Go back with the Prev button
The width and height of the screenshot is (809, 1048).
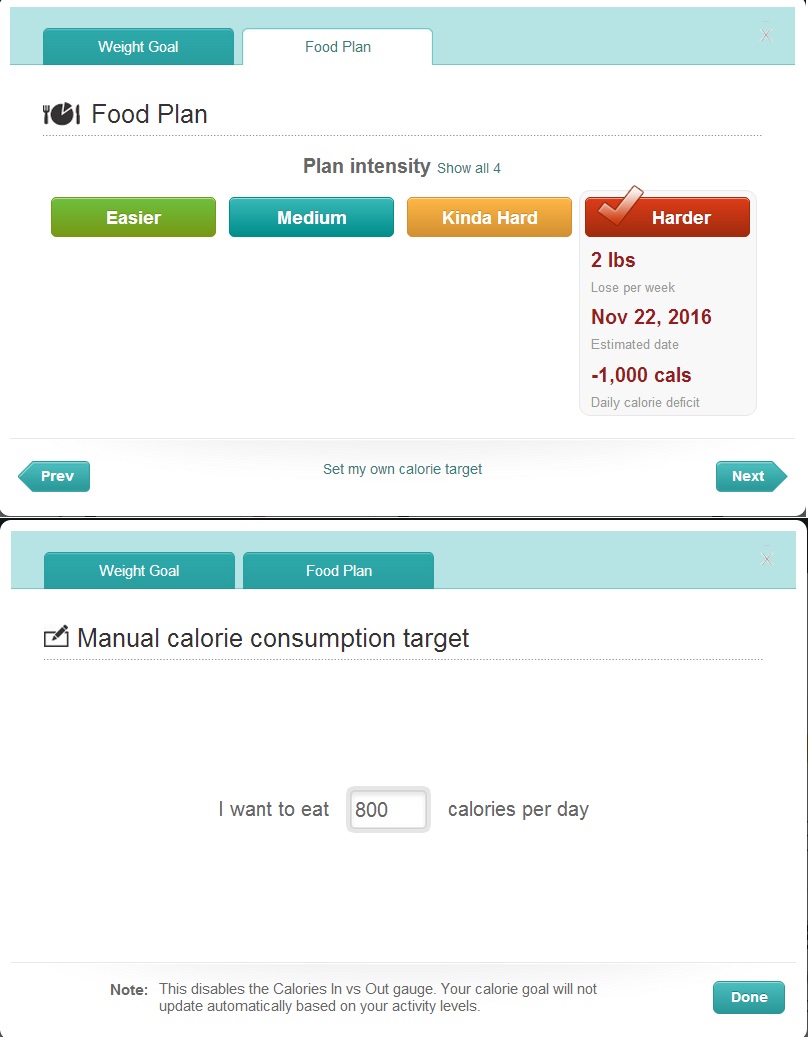pos(54,477)
